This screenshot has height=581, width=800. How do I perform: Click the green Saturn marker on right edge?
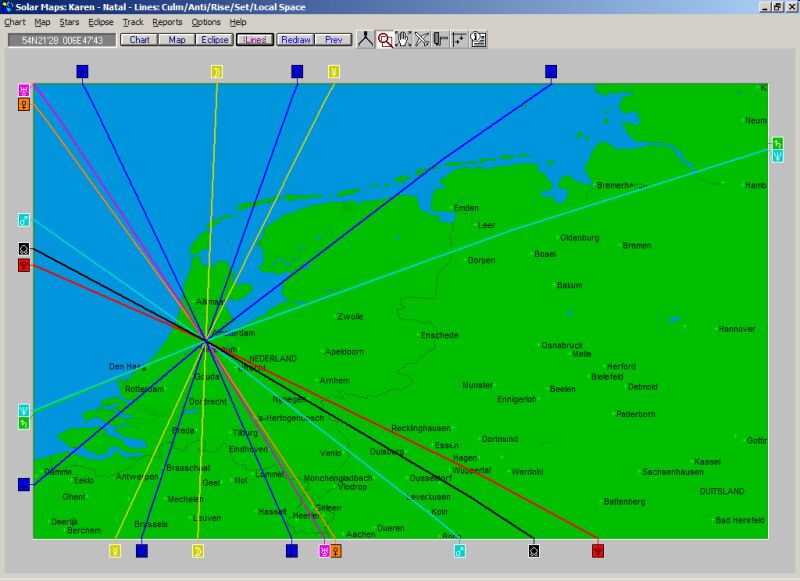point(778,144)
